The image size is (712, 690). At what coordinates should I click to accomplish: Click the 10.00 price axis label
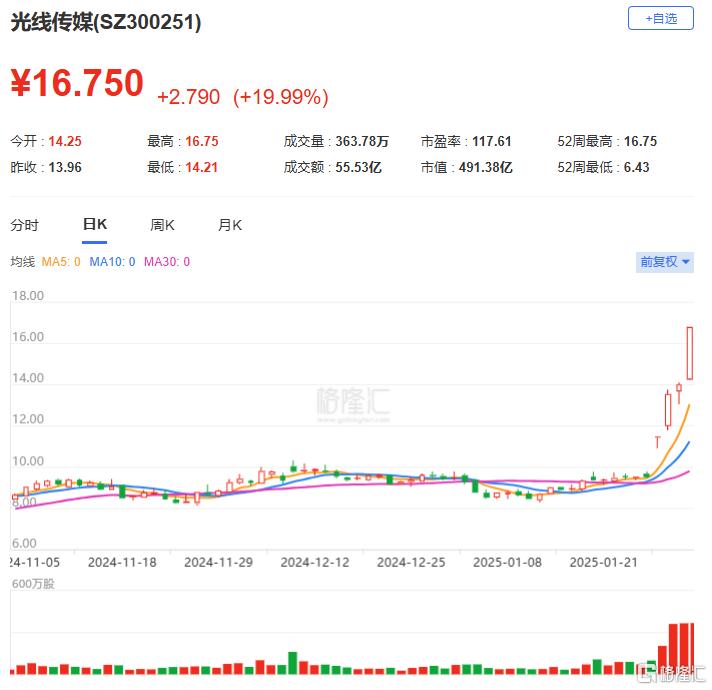28,461
